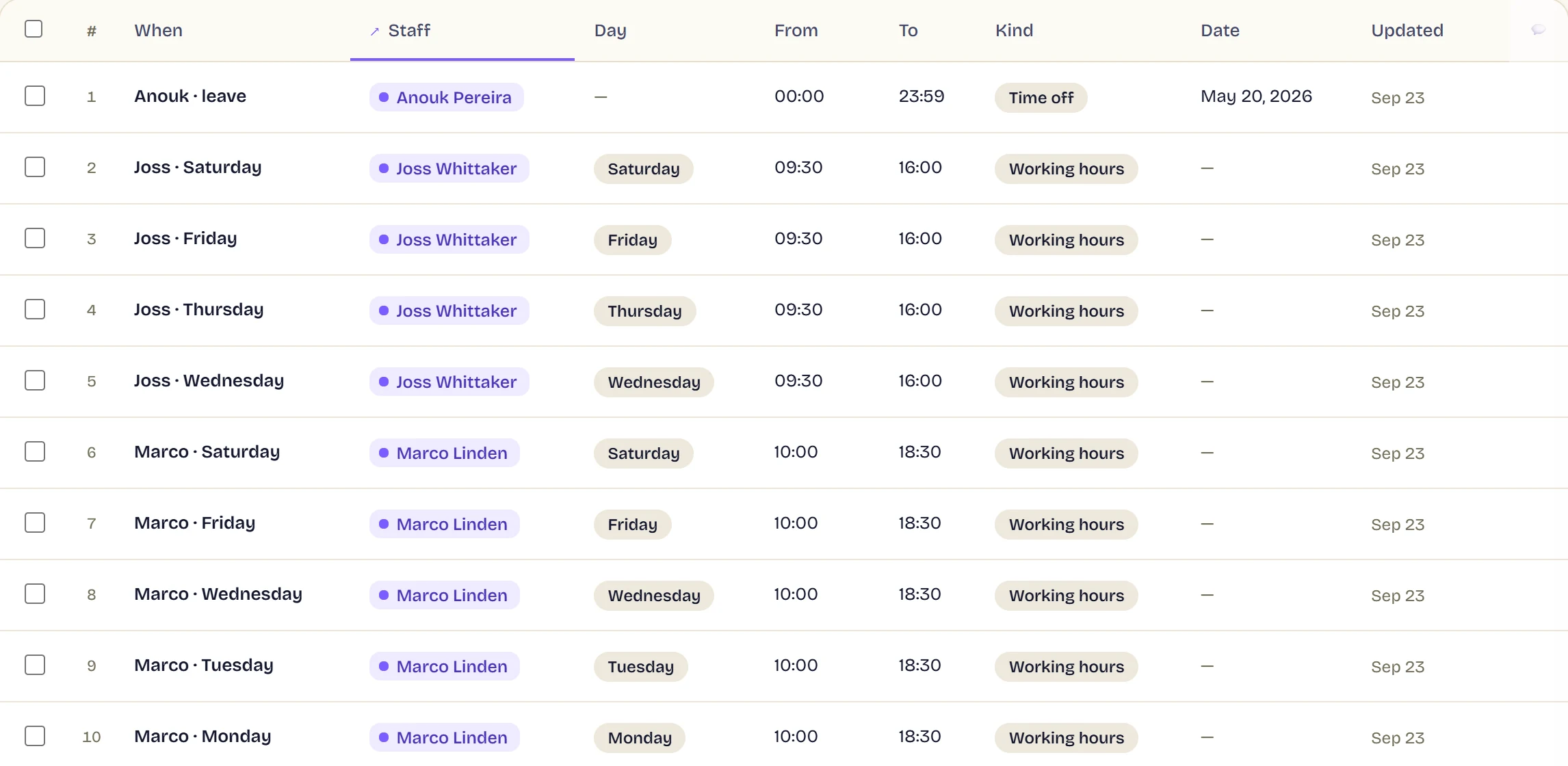Screen dimensions: 1568x766
Task: Click the 'Joss · Wednesday' cell
Action: pyautogui.click(x=209, y=380)
